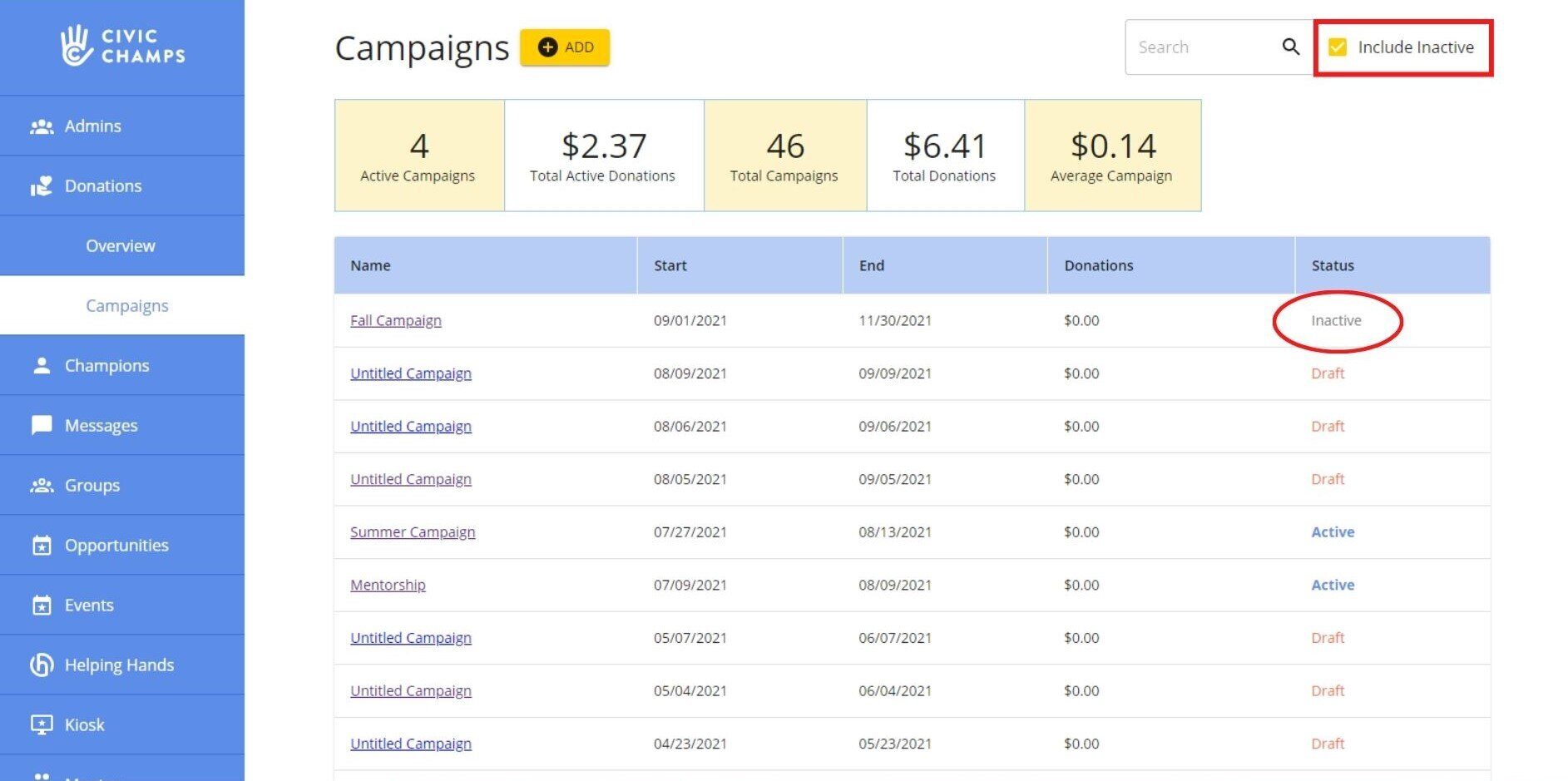This screenshot has width=1568, height=781.
Task: Open the Overview submenu item
Action: point(121,246)
